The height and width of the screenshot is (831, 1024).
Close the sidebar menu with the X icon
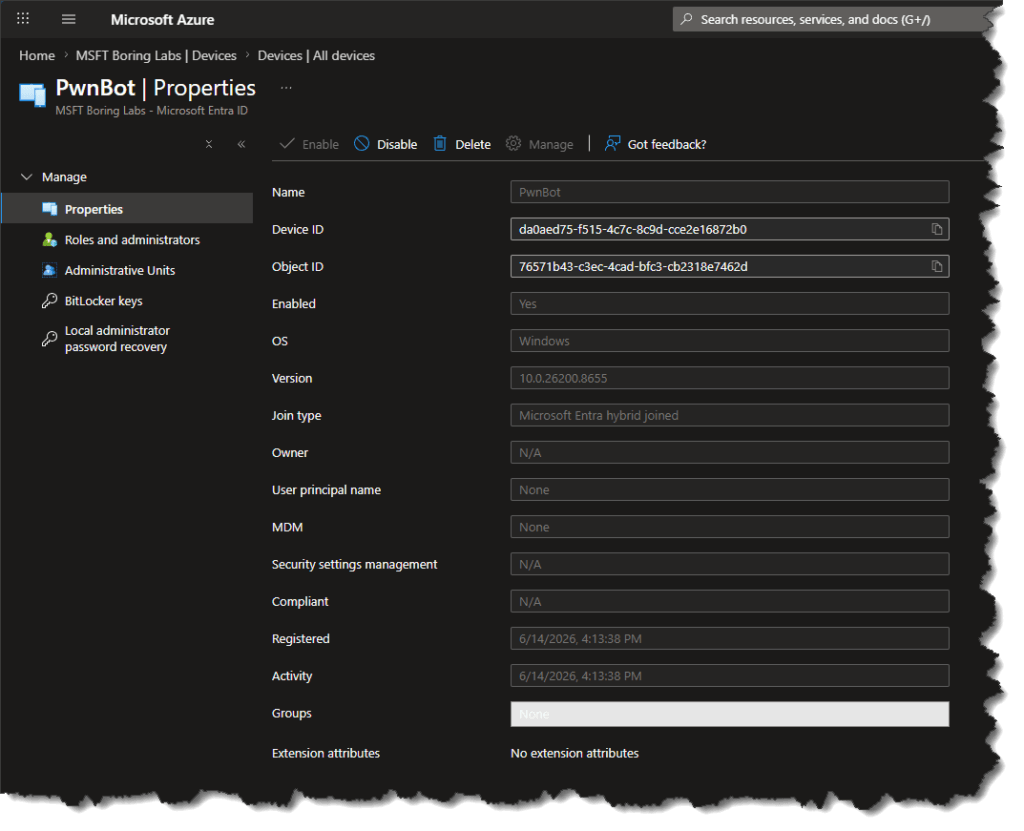[209, 144]
